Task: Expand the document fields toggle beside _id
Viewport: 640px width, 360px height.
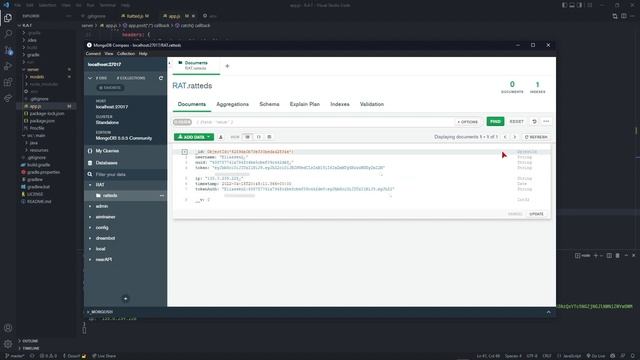Action: click(x=184, y=152)
